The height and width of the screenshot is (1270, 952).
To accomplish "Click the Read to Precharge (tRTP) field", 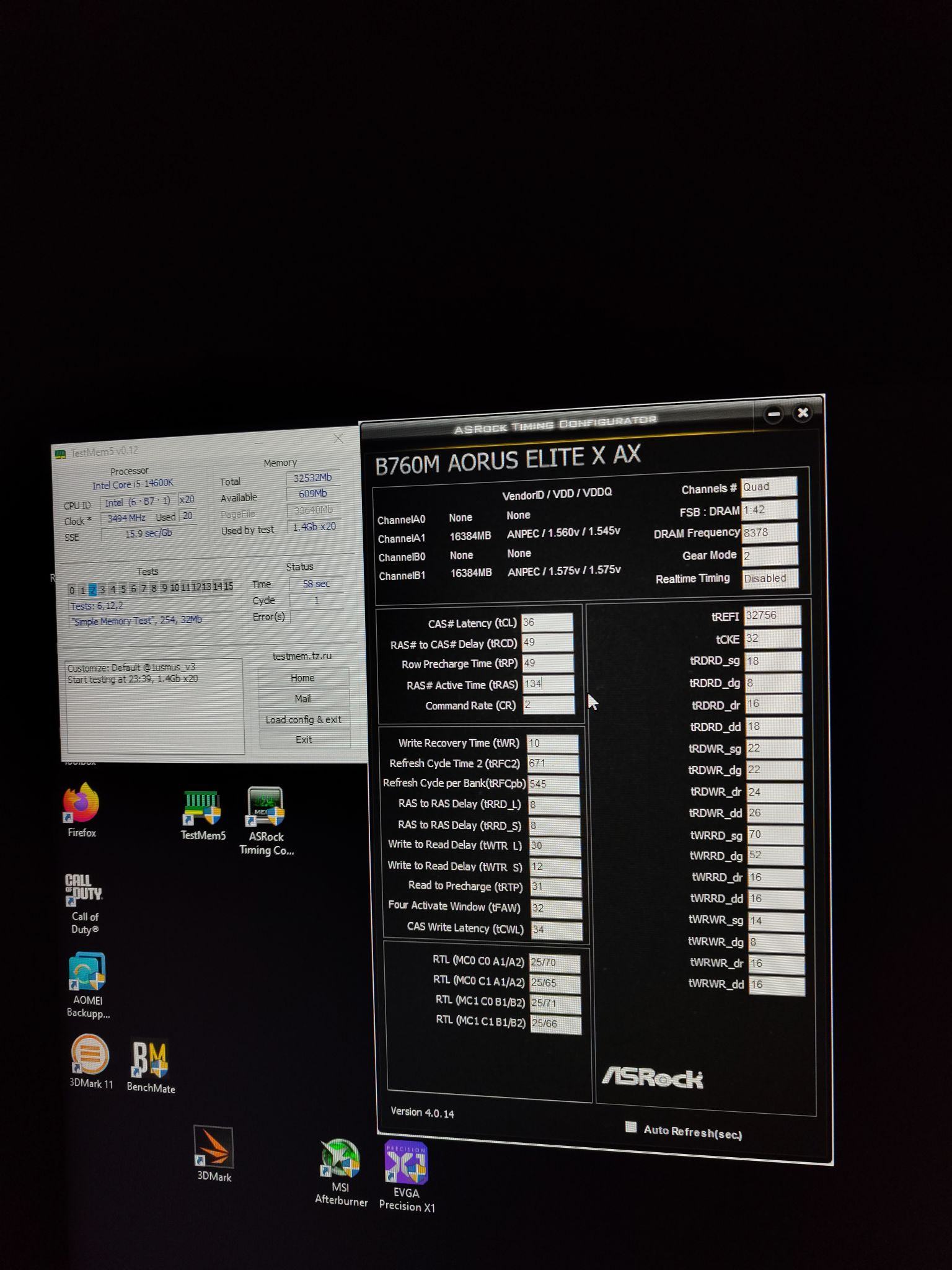I will (x=556, y=887).
